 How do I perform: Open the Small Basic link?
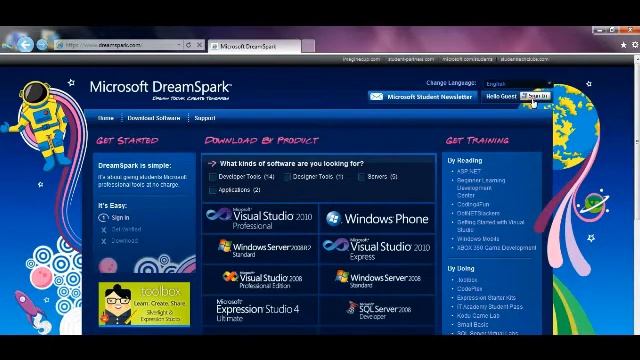(x=472, y=324)
